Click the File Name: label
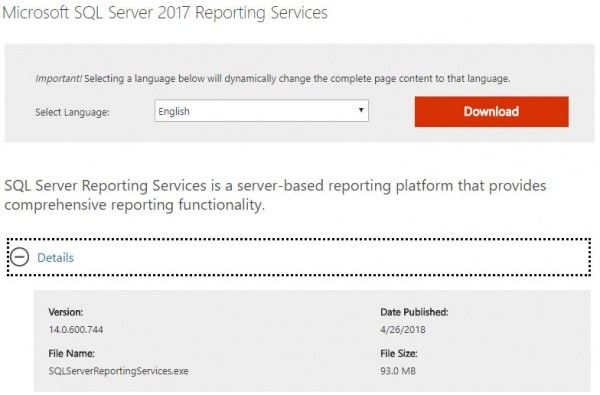The width and height of the screenshot is (600, 395). 72,353
